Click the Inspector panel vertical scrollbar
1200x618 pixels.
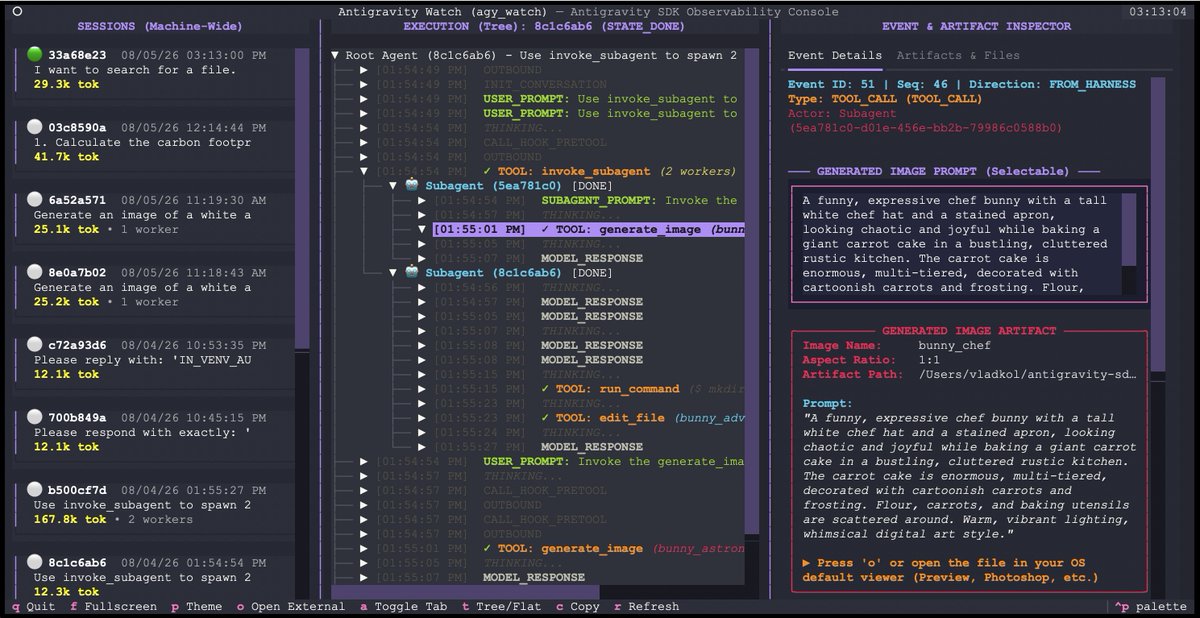point(1158,225)
